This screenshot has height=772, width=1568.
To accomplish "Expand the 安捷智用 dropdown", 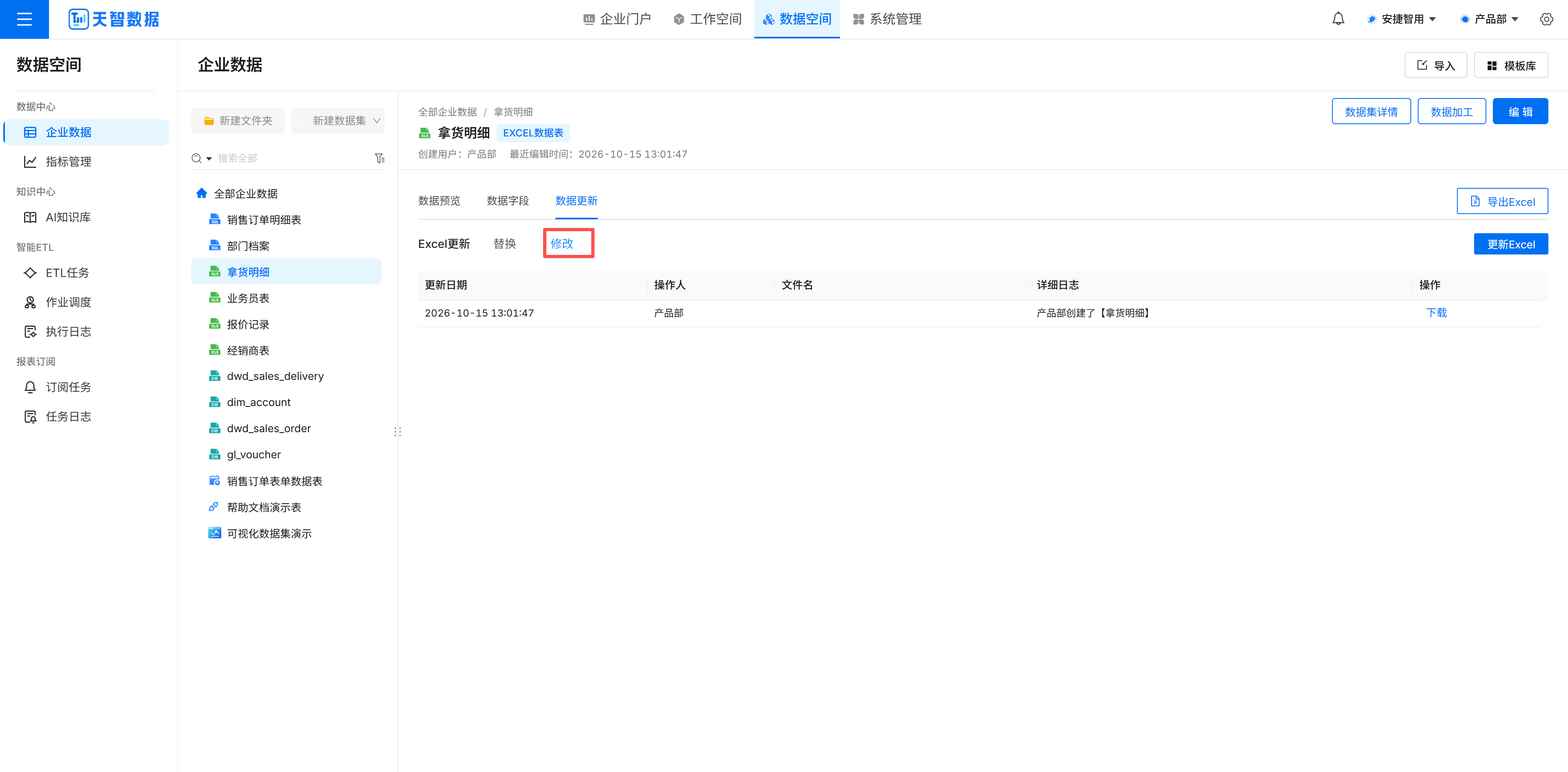I will 1402,19.
